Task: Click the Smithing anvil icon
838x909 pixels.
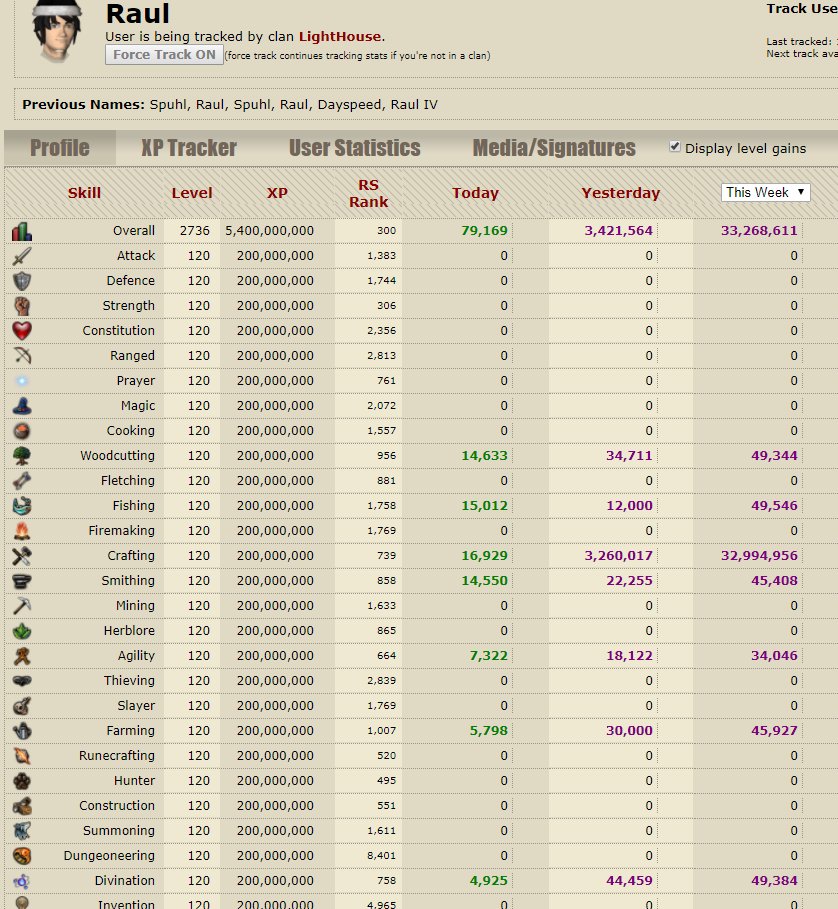Action: pos(22,580)
